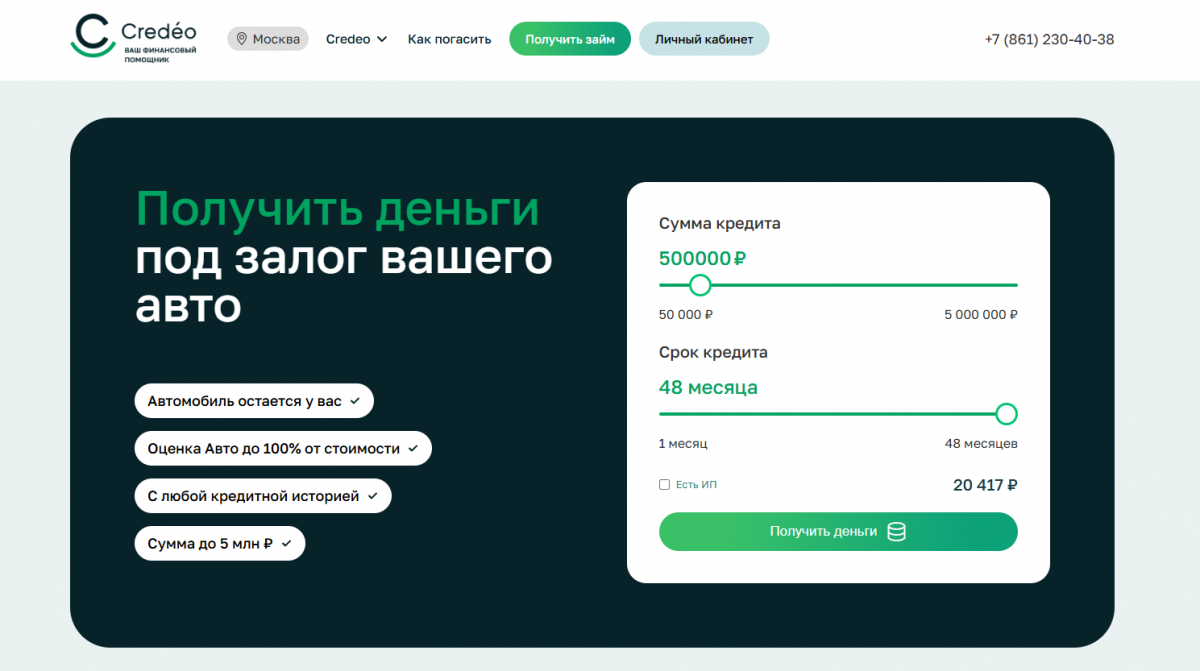Viewport: 1200px width, 671px height.
Task: Call the phone number +7 (861) 230-40-38
Action: coord(1049,40)
